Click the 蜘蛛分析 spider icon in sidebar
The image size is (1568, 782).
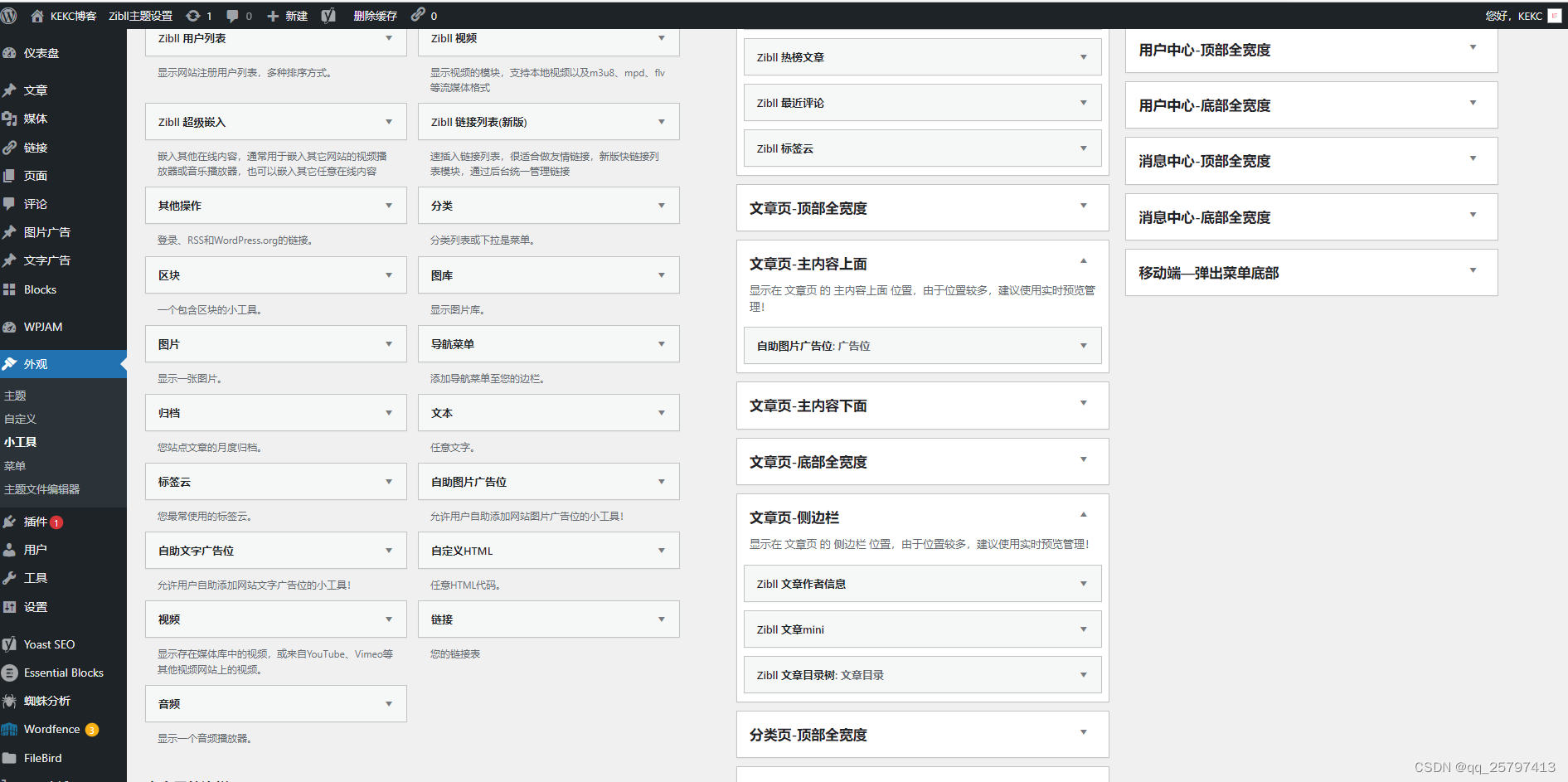[9, 701]
